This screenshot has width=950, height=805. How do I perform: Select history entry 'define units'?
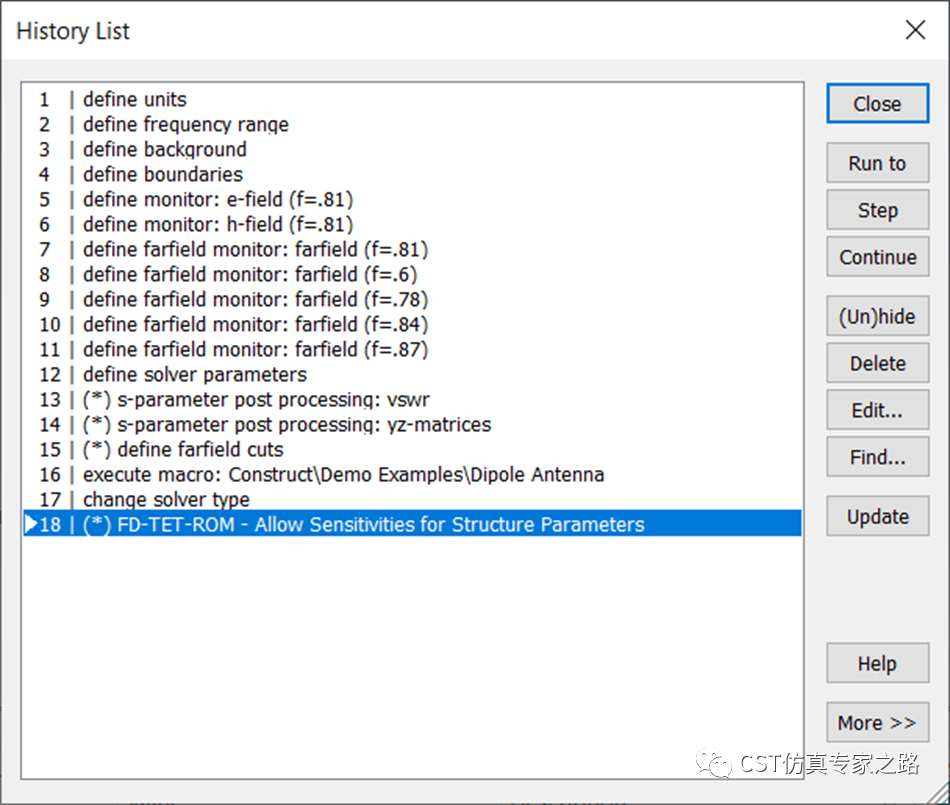(x=412, y=99)
